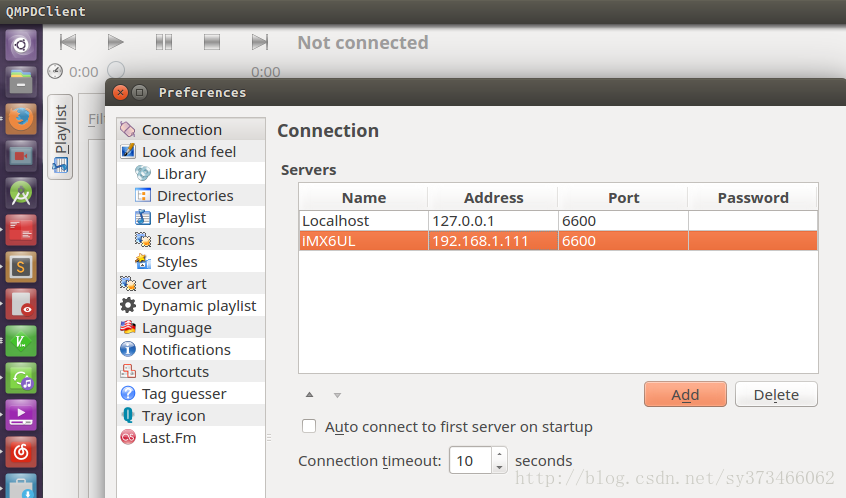Viewport: 846px width, 498px height.
Task: Launch Sublime Text from the launcher
Action: [21, 267]
